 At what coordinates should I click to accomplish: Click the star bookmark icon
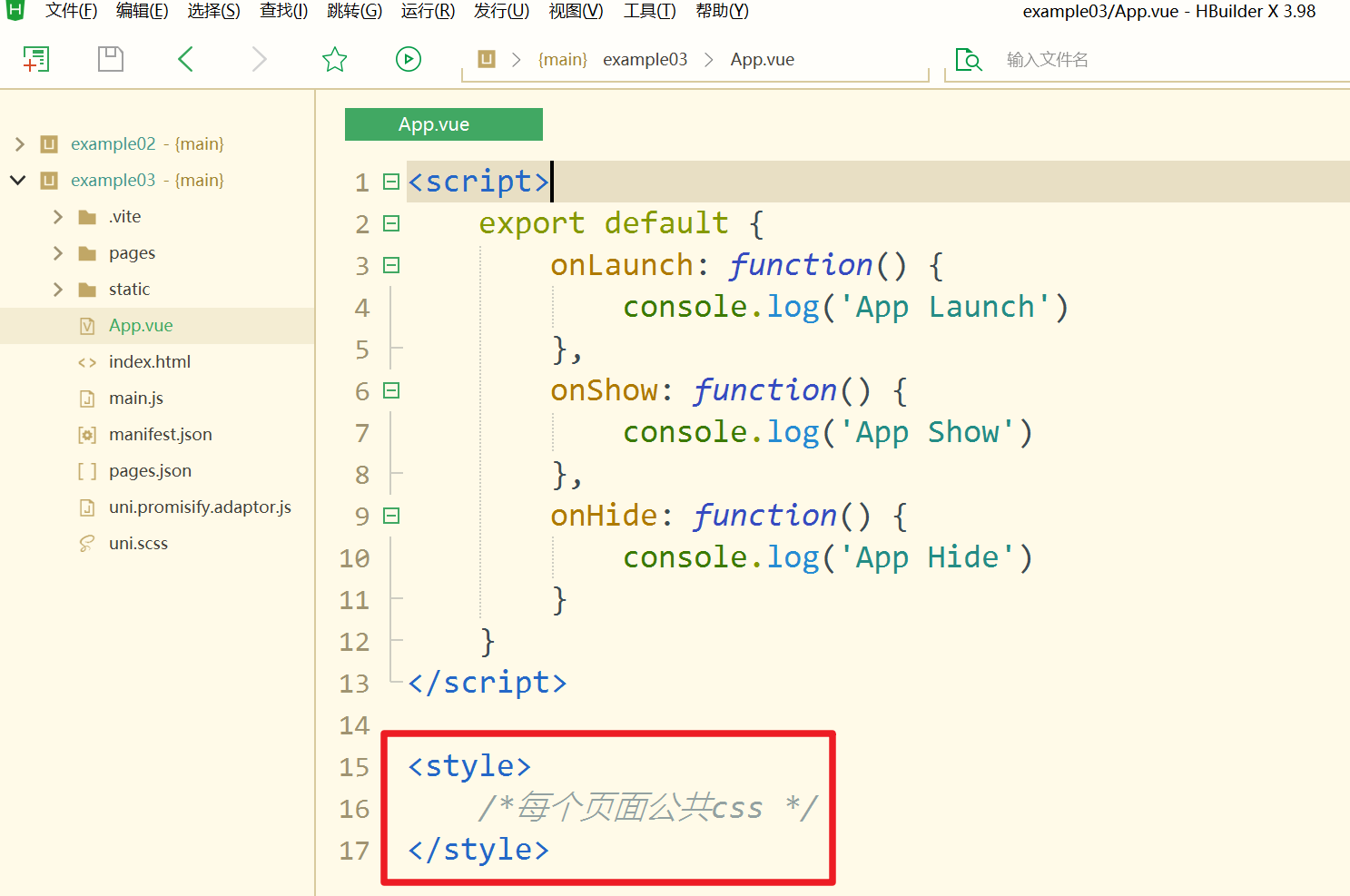(335, 60)
